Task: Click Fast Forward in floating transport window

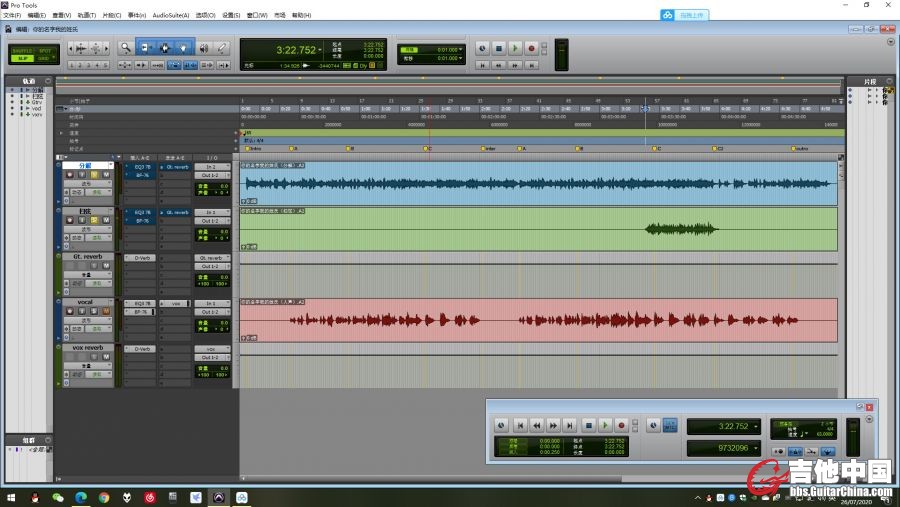Action: (x=553, y=425)
